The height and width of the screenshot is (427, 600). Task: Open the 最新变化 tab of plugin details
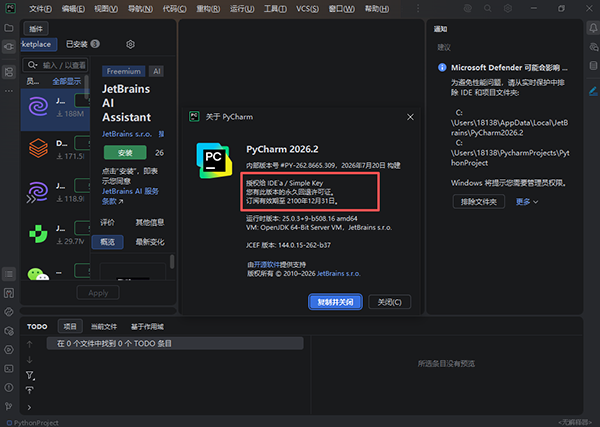[x=150, y=242]
